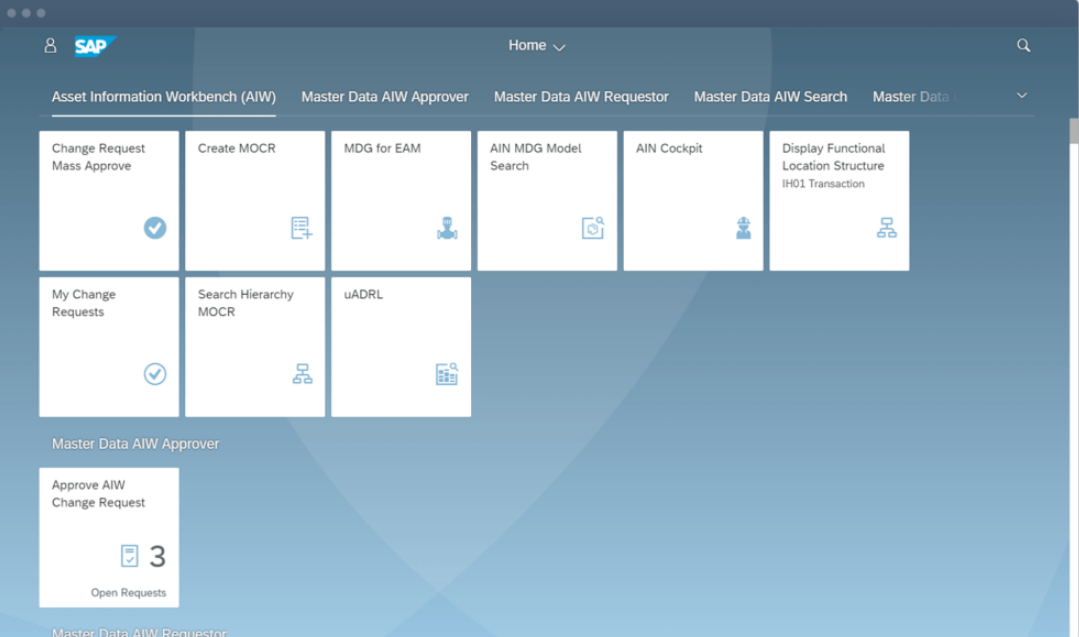Launch MDG for EAM tile

401,201
